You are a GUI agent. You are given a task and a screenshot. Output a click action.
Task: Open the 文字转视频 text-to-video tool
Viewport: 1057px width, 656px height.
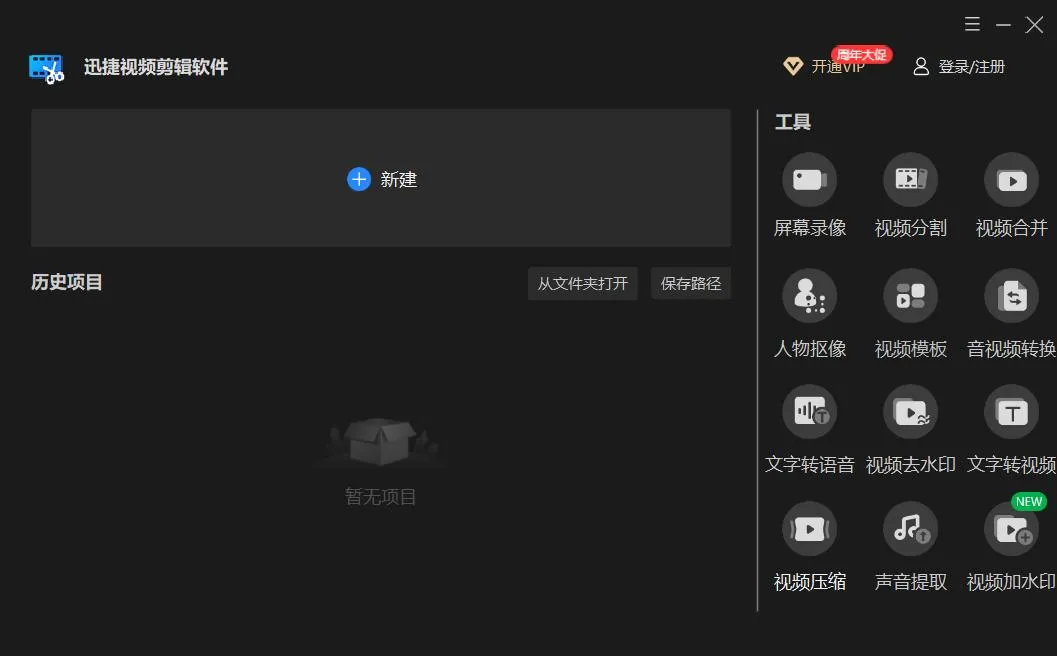1011,412
